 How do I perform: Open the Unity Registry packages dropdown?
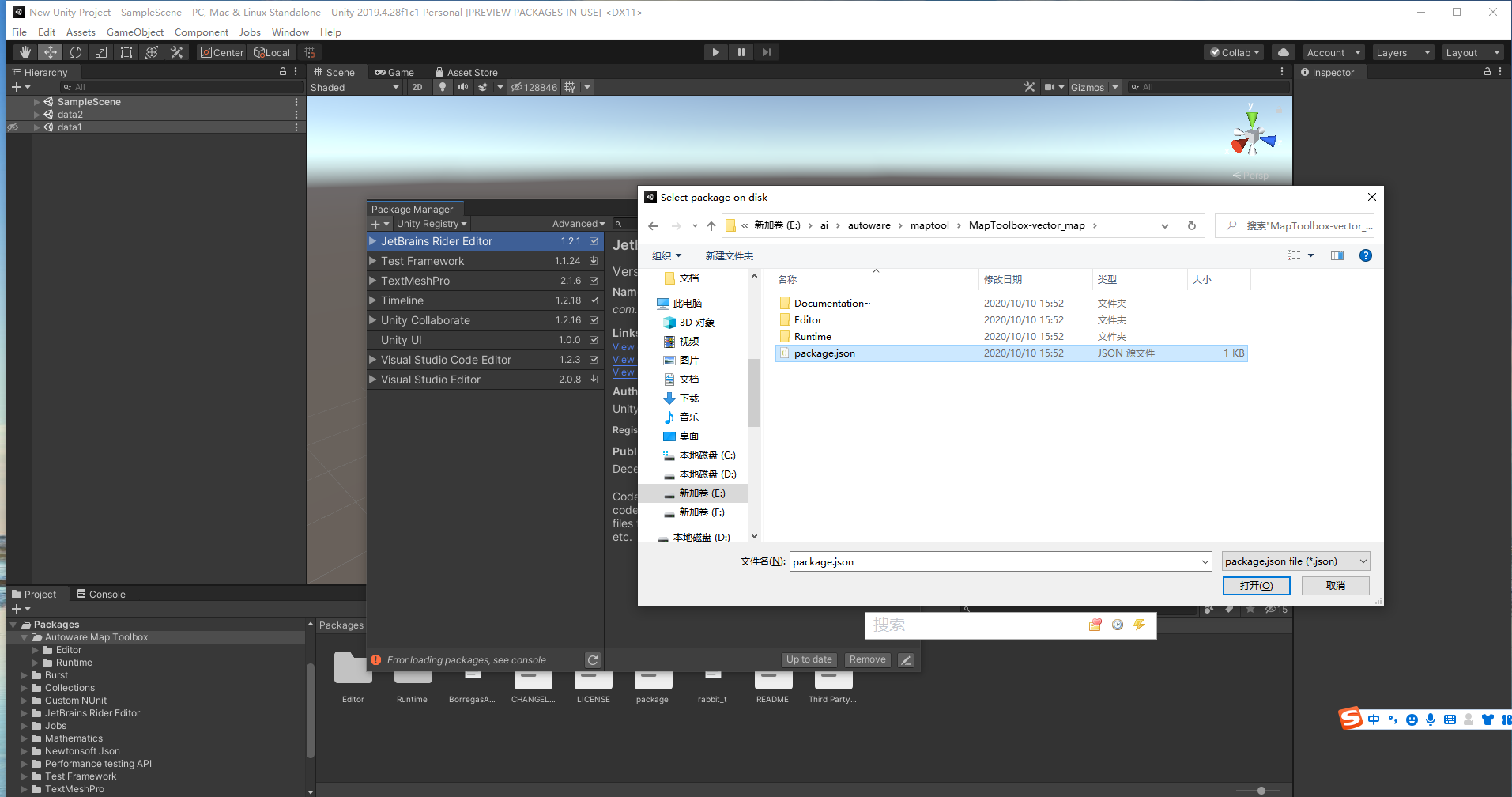[431, 224]
